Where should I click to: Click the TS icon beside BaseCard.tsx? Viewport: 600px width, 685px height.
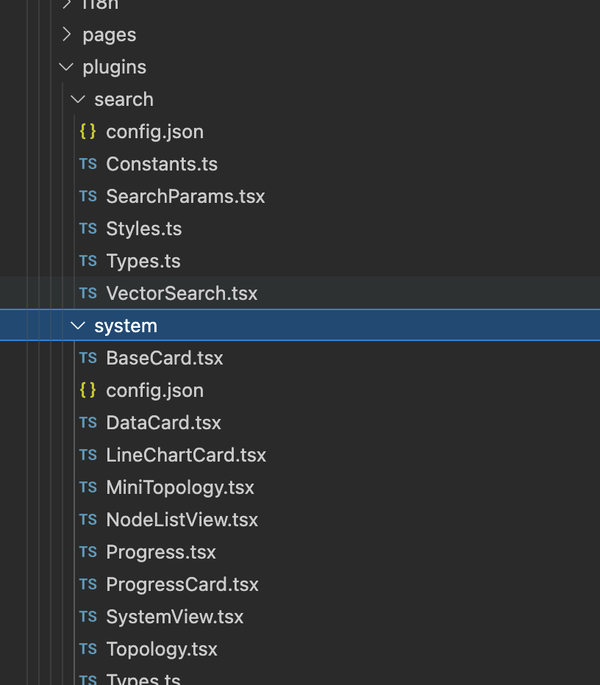tap(88, 358)
